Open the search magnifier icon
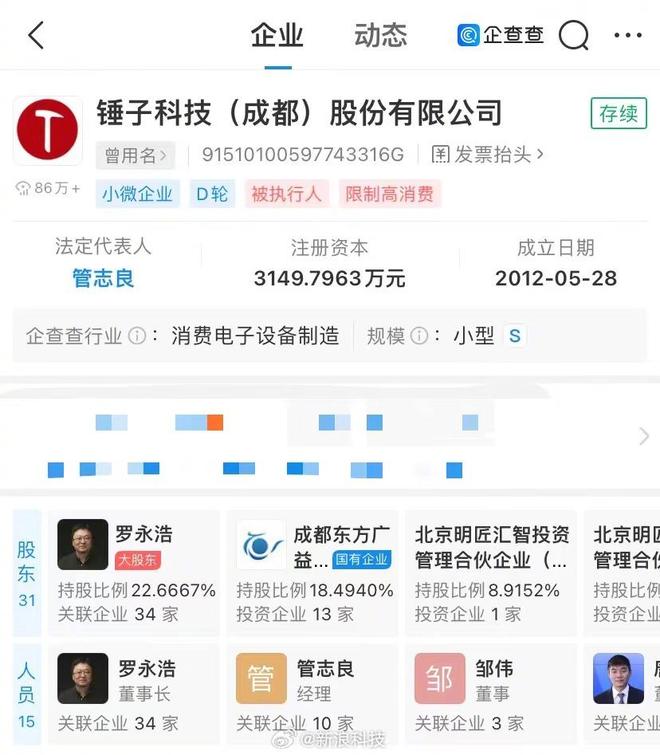 [574, 35]
